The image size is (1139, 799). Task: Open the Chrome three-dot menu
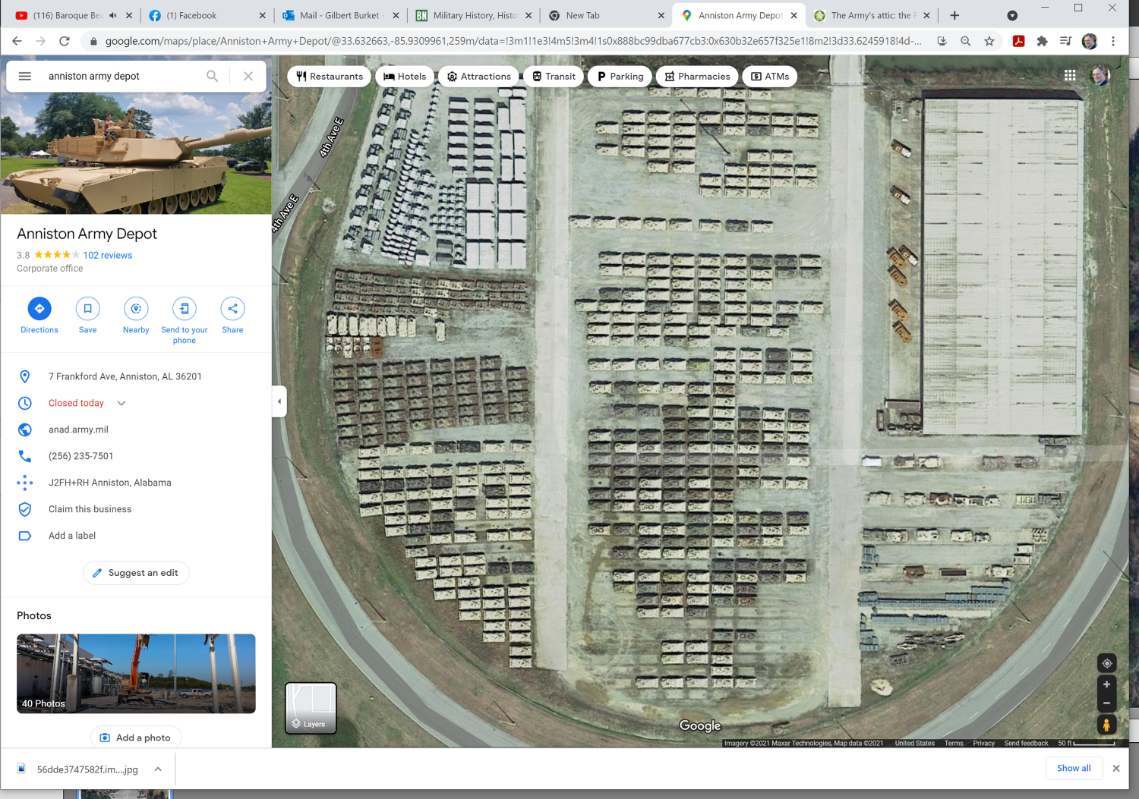pos(1113,41)
